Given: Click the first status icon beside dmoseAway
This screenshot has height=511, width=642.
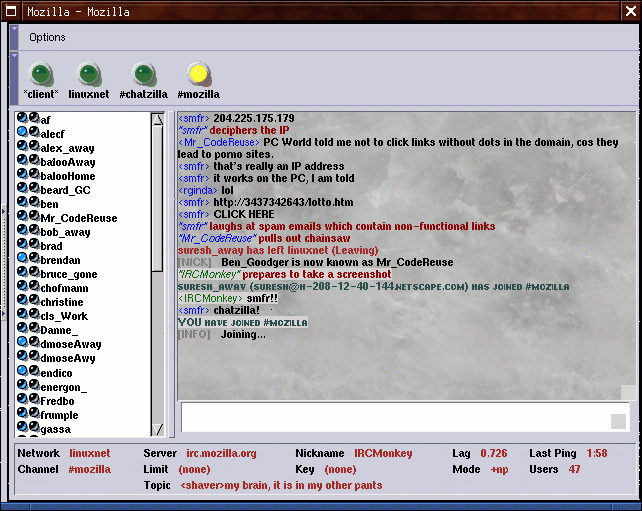Looking at the screenshot, I should point(22,341).
